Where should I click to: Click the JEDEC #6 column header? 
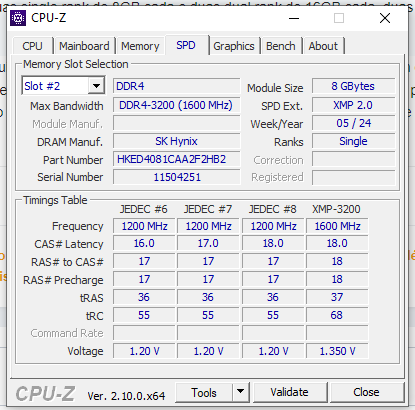tap(144, 209)
